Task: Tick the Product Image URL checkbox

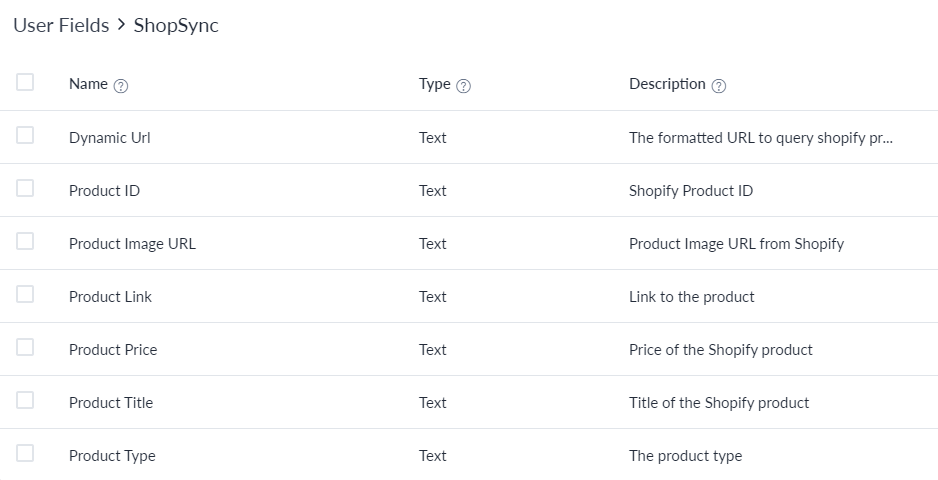Action: pos(25,241)
